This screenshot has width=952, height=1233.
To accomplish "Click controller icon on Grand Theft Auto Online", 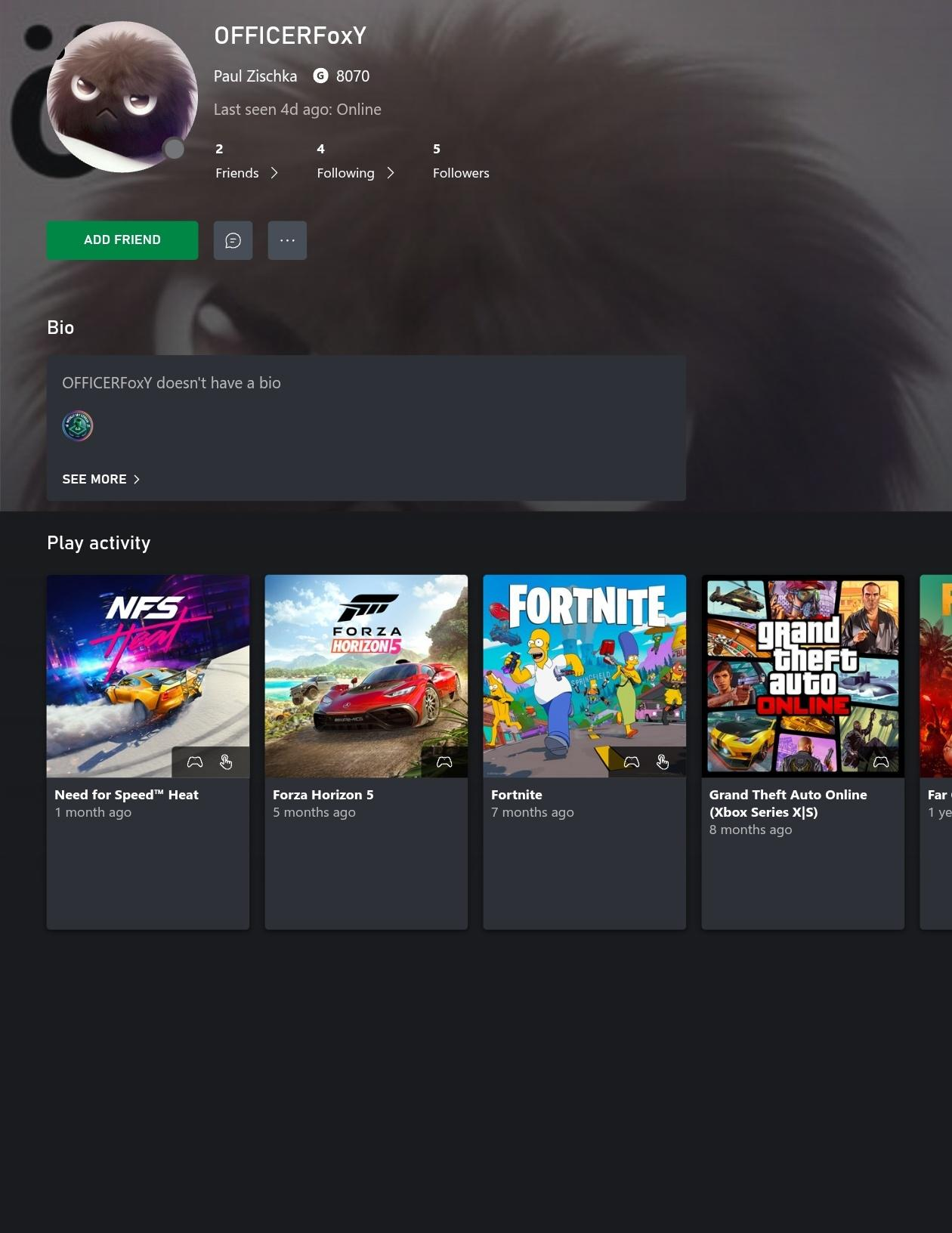I will click(x=881, y=762).
